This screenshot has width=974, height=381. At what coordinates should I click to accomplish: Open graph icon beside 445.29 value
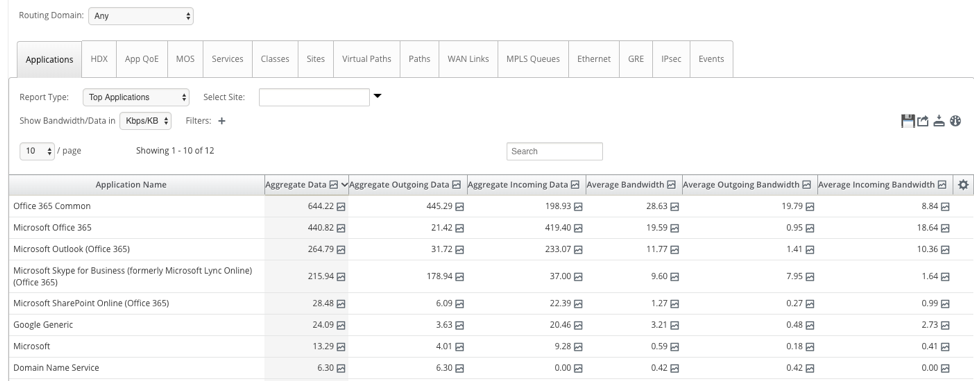click(459, 206)
